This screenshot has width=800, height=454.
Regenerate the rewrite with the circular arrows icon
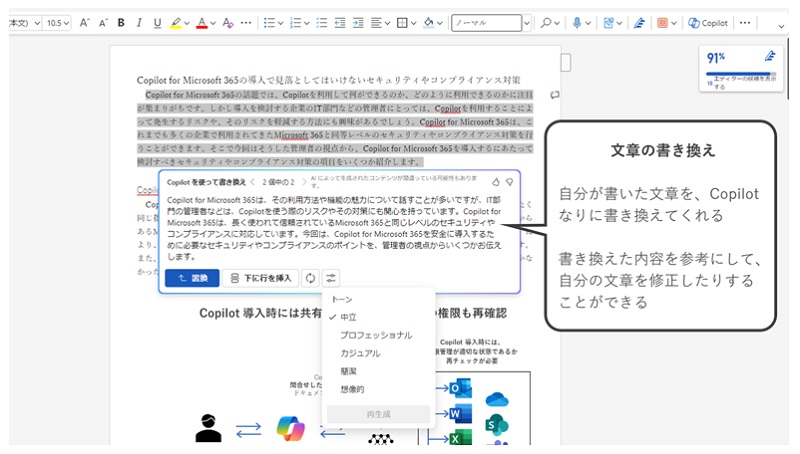tap(310, 278)
